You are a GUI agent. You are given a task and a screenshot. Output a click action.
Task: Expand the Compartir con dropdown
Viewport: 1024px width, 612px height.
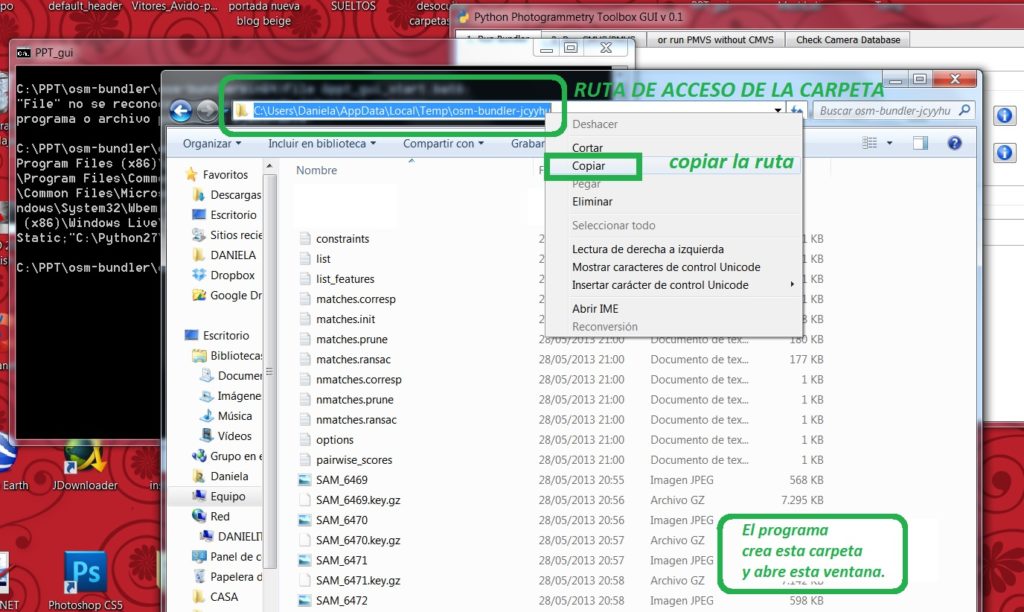(x=443, y=143)
